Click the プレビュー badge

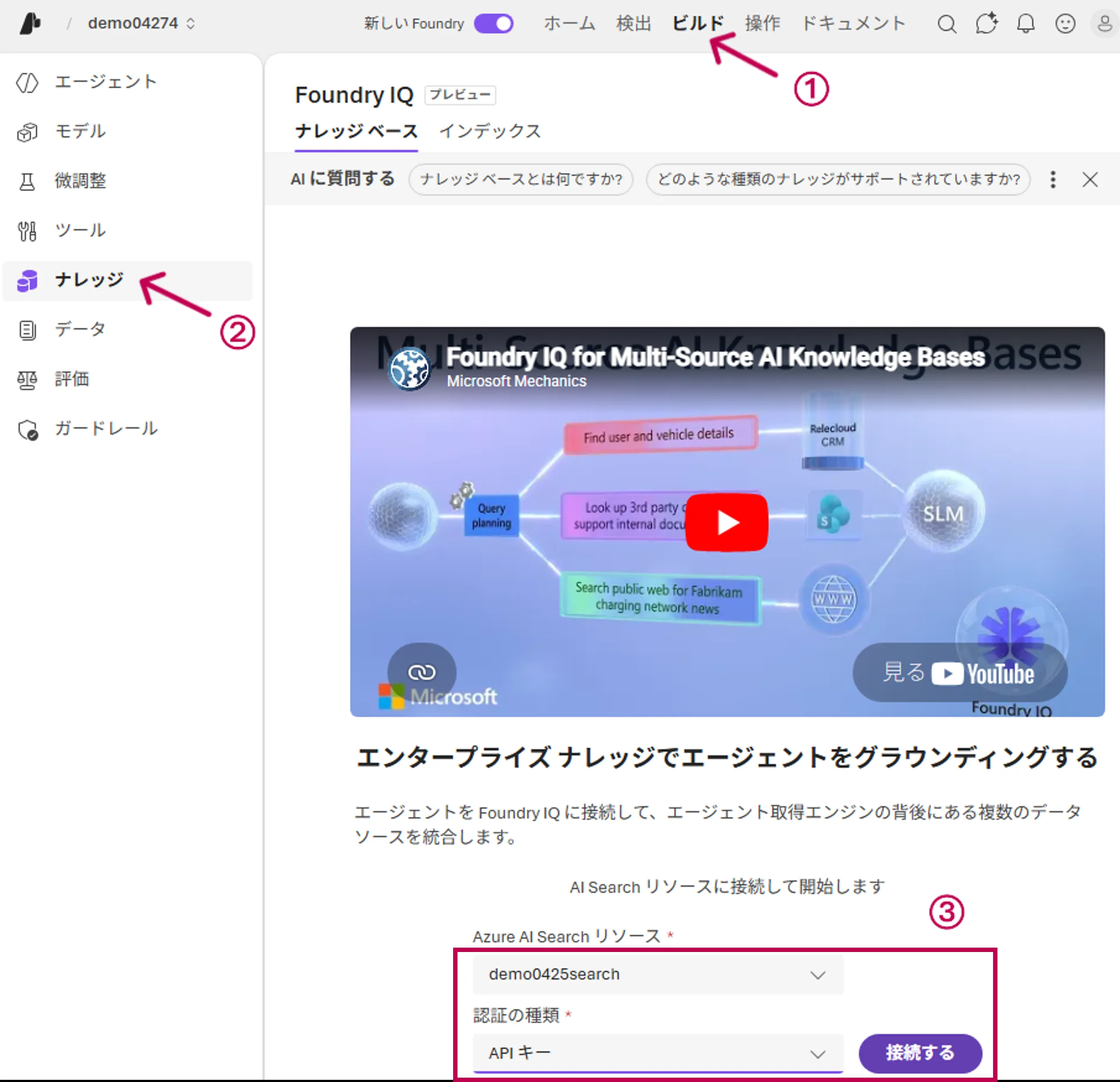pyautogui.click(x=460, y=95)
